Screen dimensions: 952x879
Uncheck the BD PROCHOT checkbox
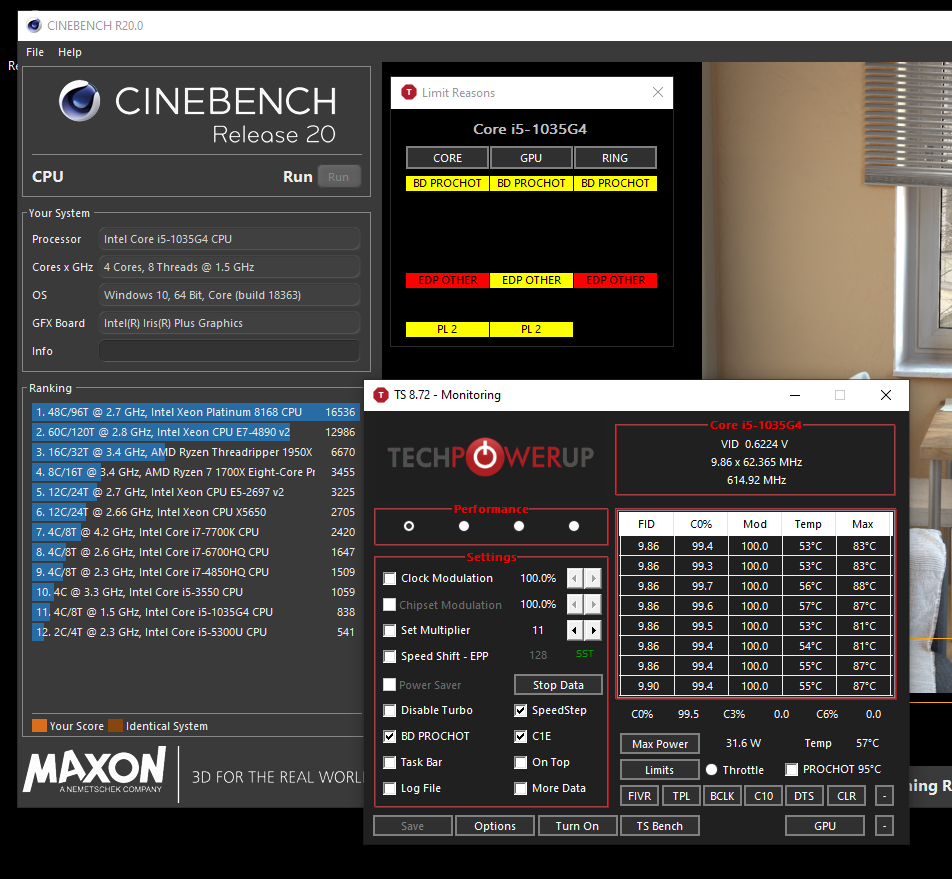pos(390,737)
